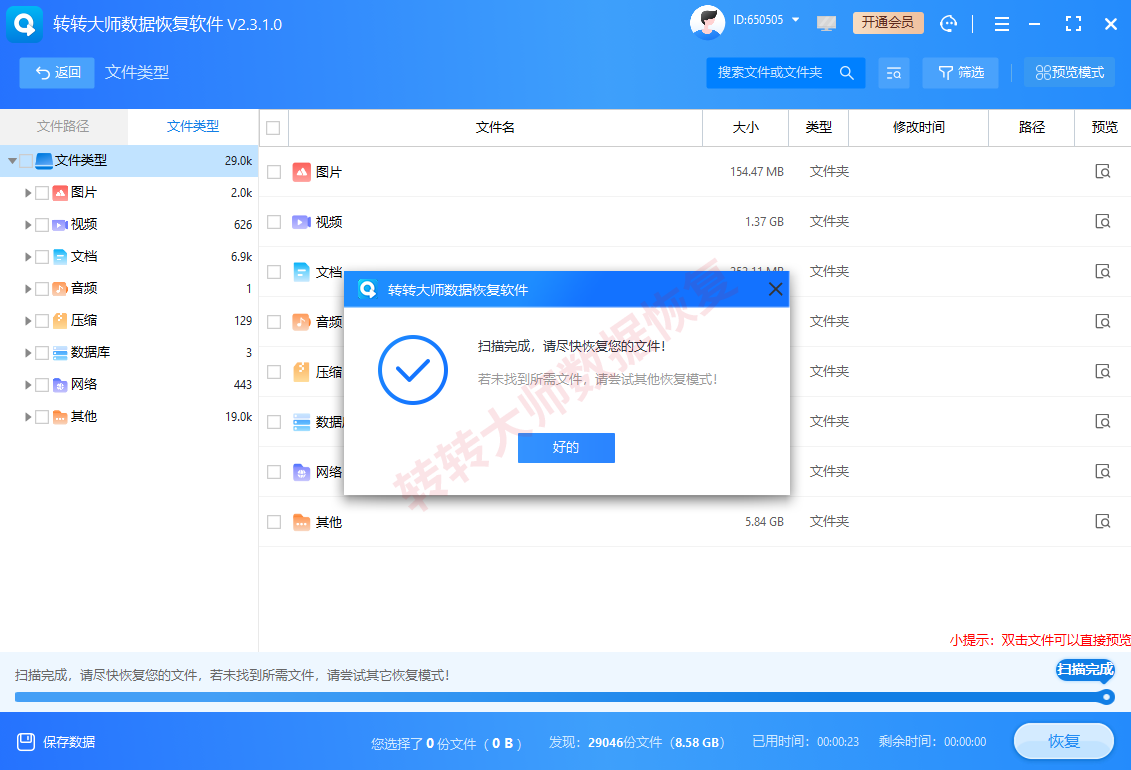
Task: Expand the 音频 tree node
Action: point(27,289)
